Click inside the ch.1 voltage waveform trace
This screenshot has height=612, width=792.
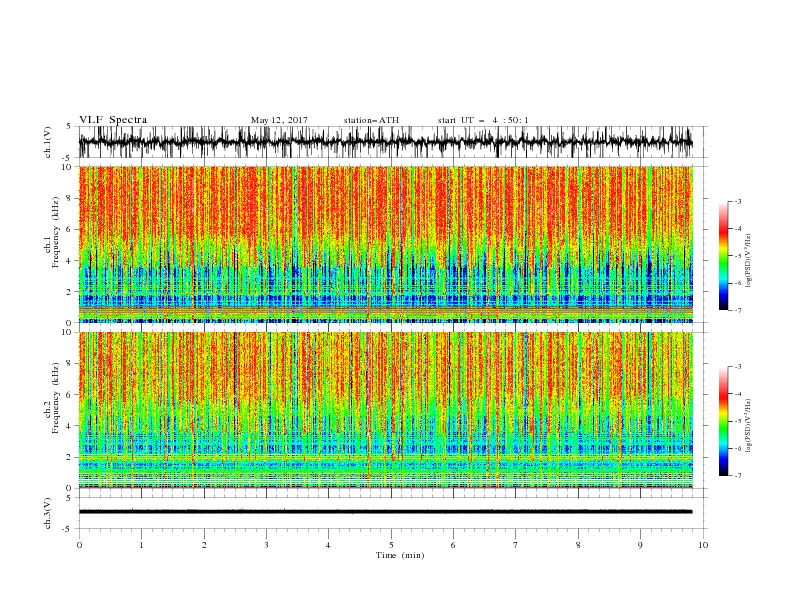[385, 142]
